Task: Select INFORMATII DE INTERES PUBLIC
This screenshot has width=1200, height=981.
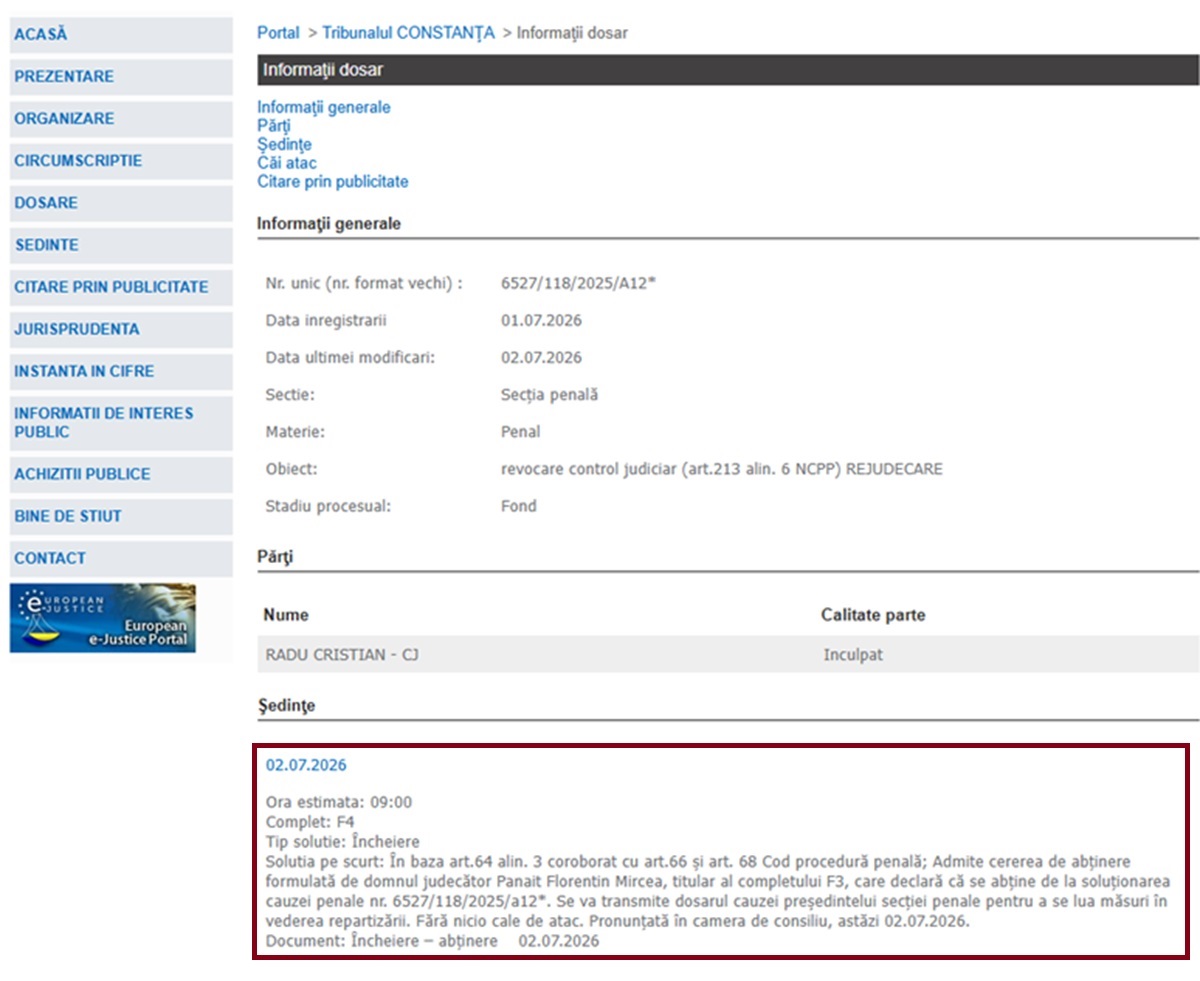Action: pyautogui.click(x=121, y=422)
